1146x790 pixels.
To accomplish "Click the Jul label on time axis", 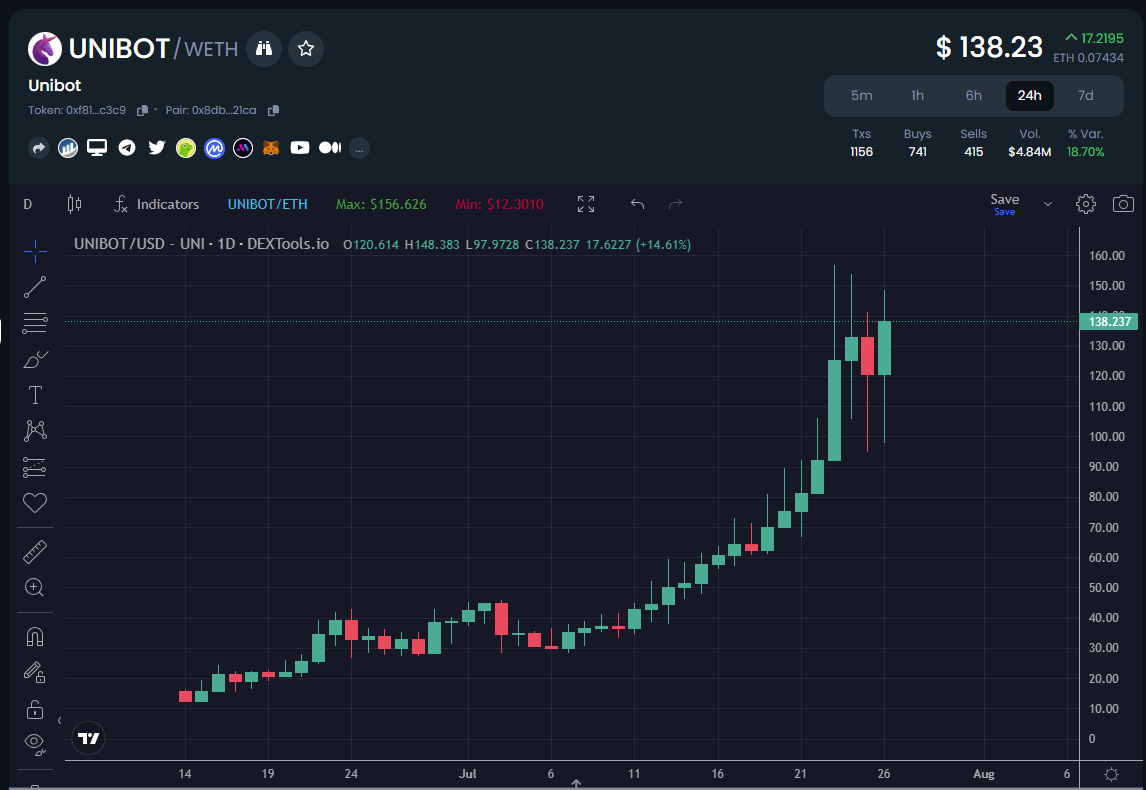I will click(x=467, y=773).
